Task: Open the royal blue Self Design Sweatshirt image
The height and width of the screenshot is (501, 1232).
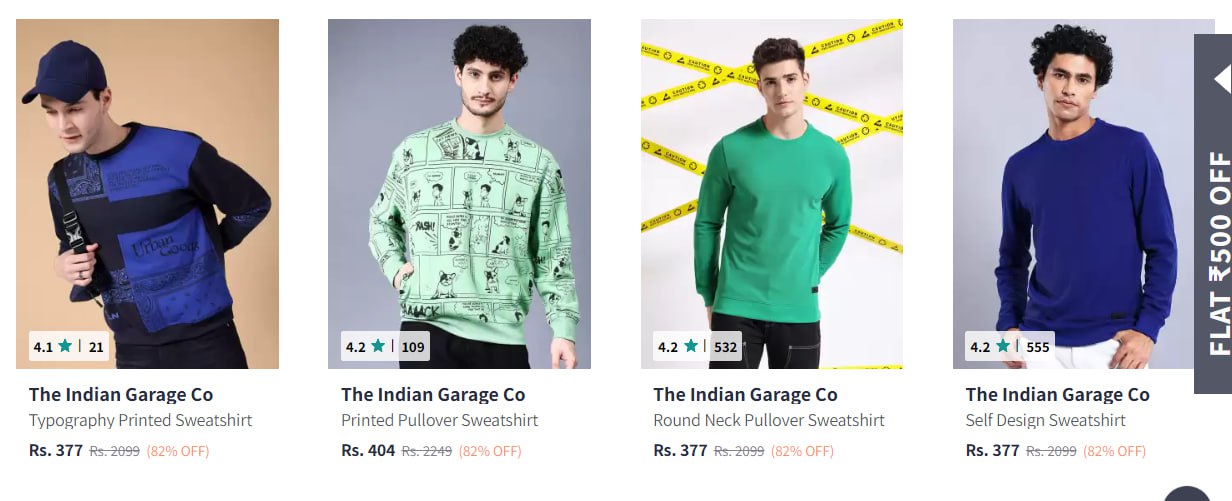Action: pyautogui.click(x=1073, y=194)
